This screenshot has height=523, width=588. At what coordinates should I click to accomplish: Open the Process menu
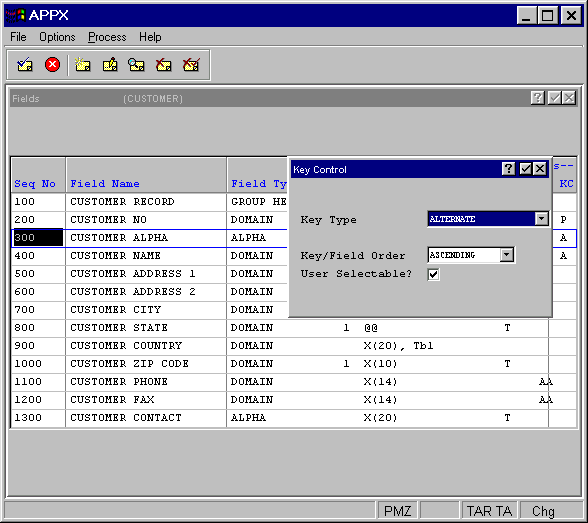point(107,37)
